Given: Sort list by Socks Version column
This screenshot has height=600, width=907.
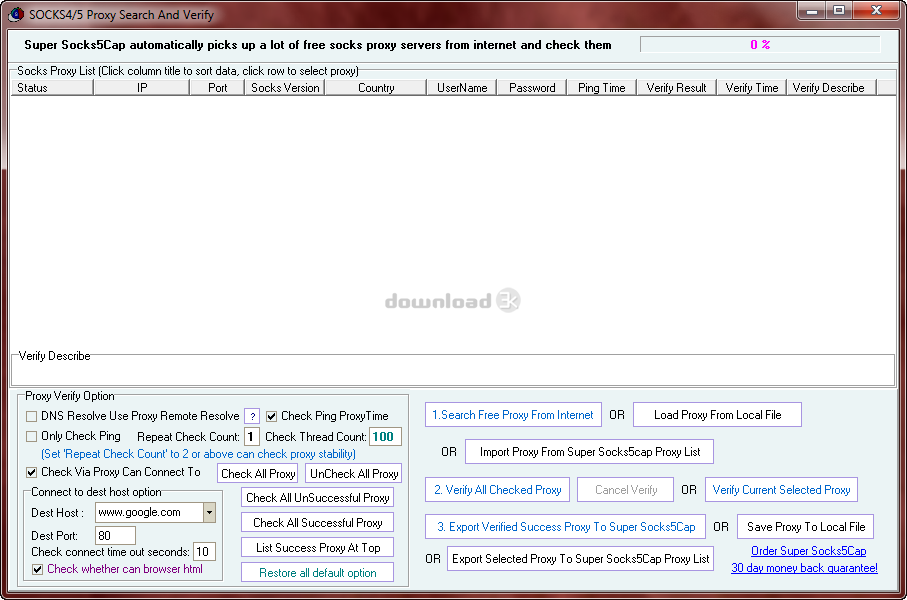Looking at the screenshot, I should [285, 88].
